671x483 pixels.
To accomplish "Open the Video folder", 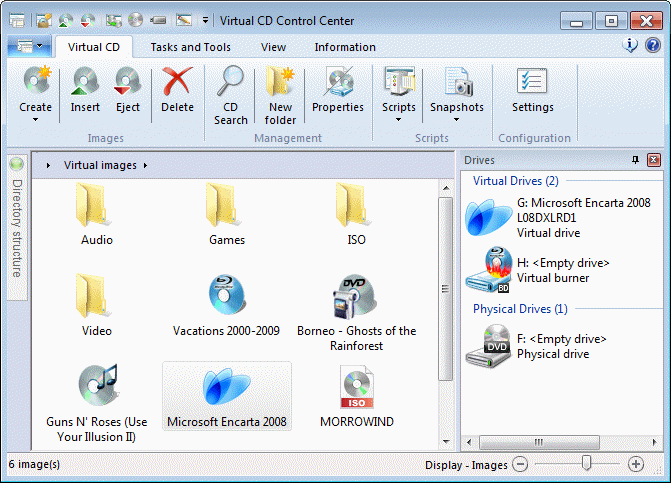I will click(x=97, y=305).
